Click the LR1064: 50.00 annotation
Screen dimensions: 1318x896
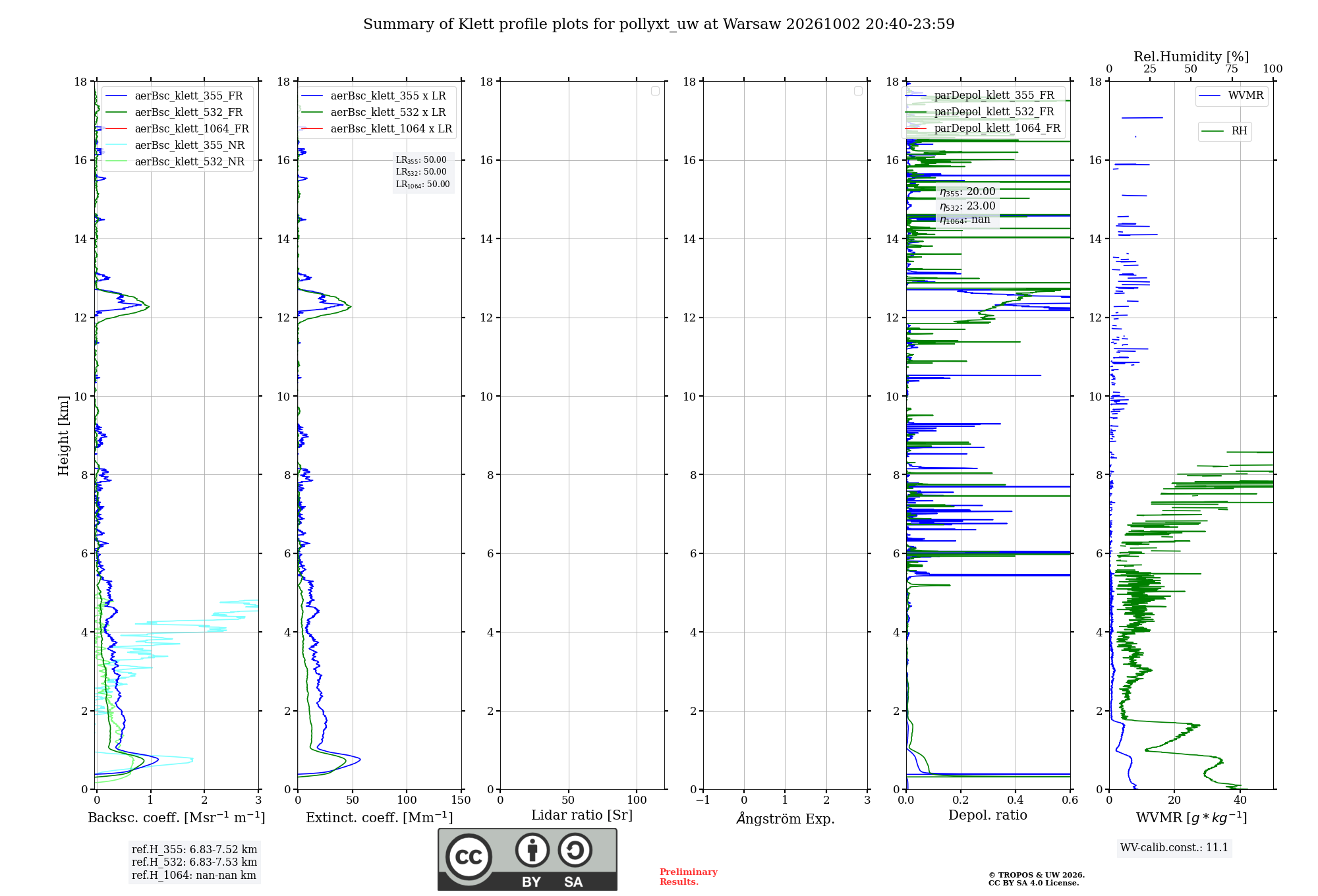click(423, 184)
